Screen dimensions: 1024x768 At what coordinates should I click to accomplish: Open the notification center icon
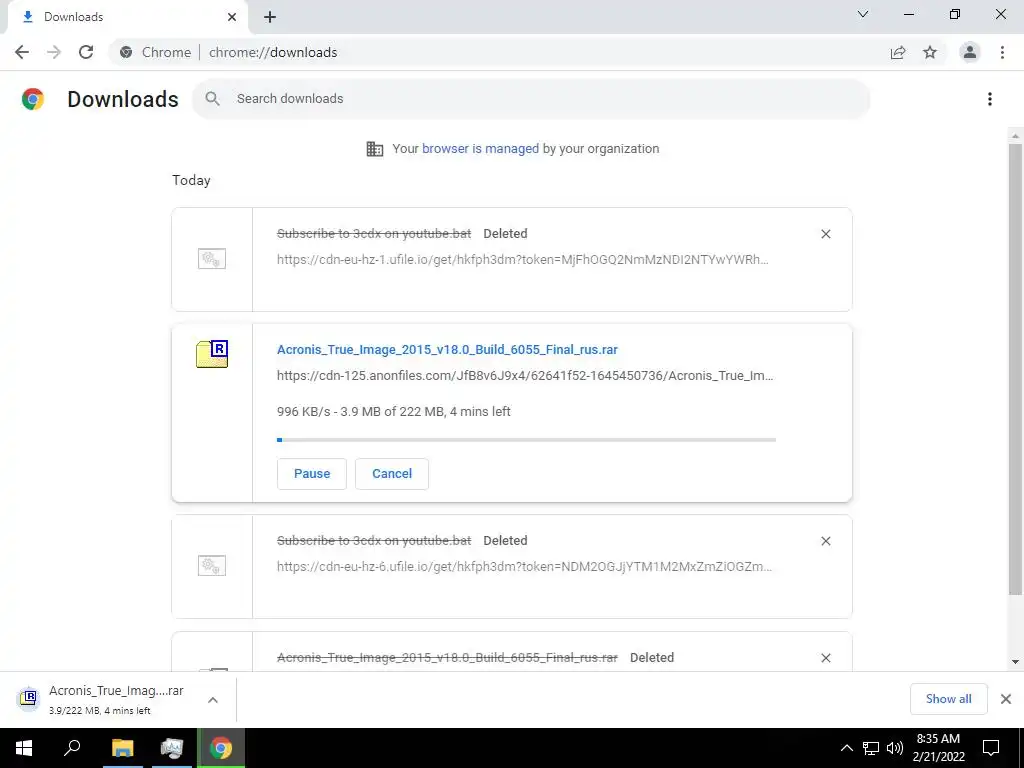click(x=991, y=748)
